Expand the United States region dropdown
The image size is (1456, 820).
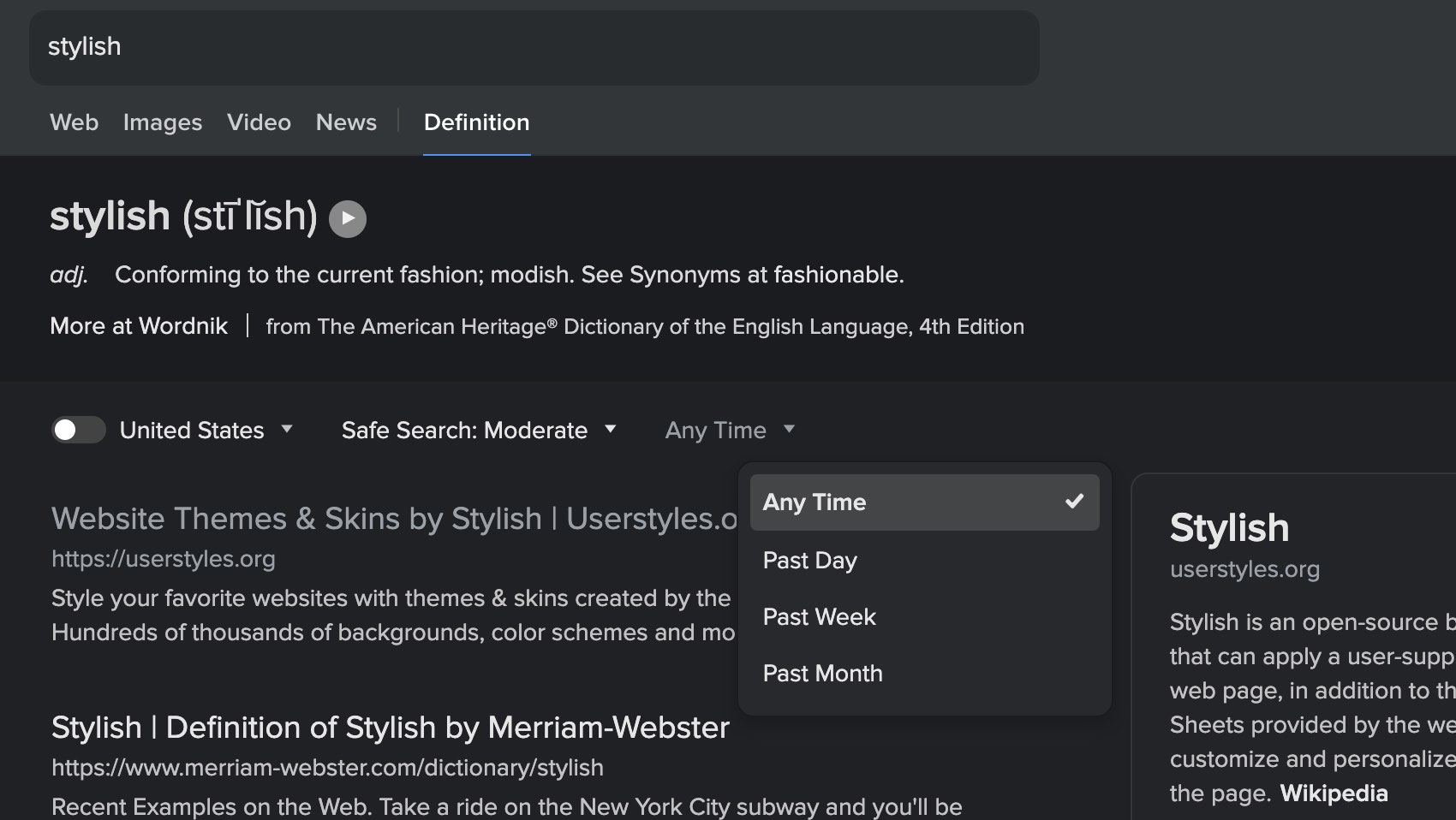pos(206,430)
